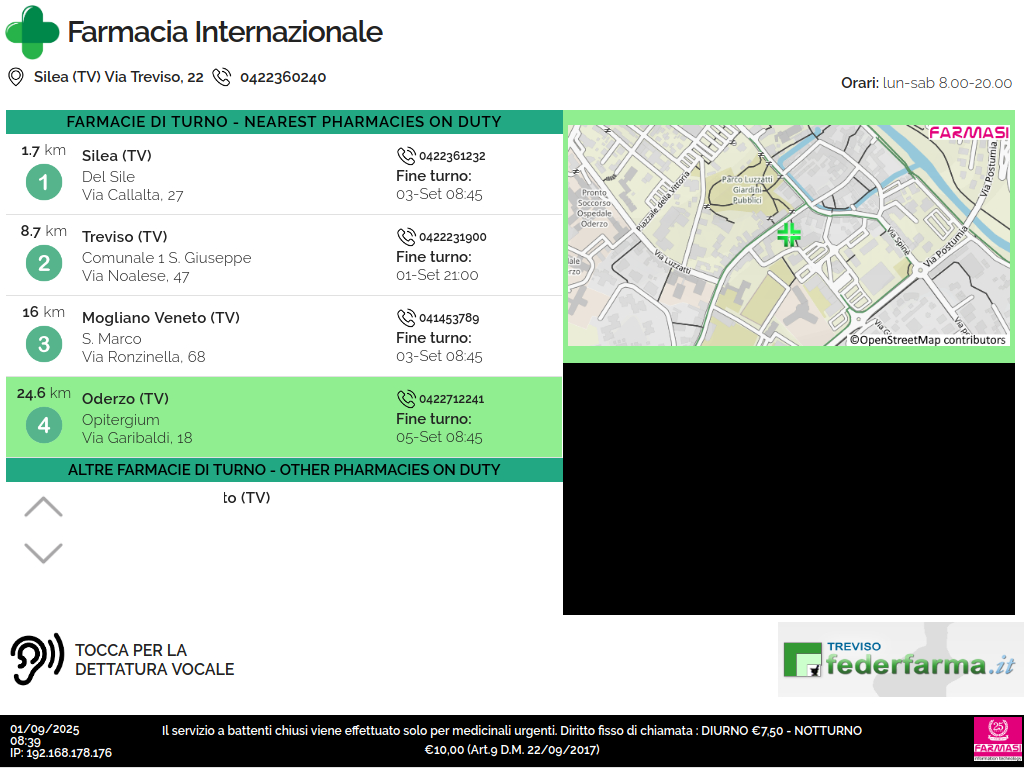The height and width of the screenshot is (768, 1024).
Task: Call Silea pharmacy number 0422361232
Action: pos(441,156)
